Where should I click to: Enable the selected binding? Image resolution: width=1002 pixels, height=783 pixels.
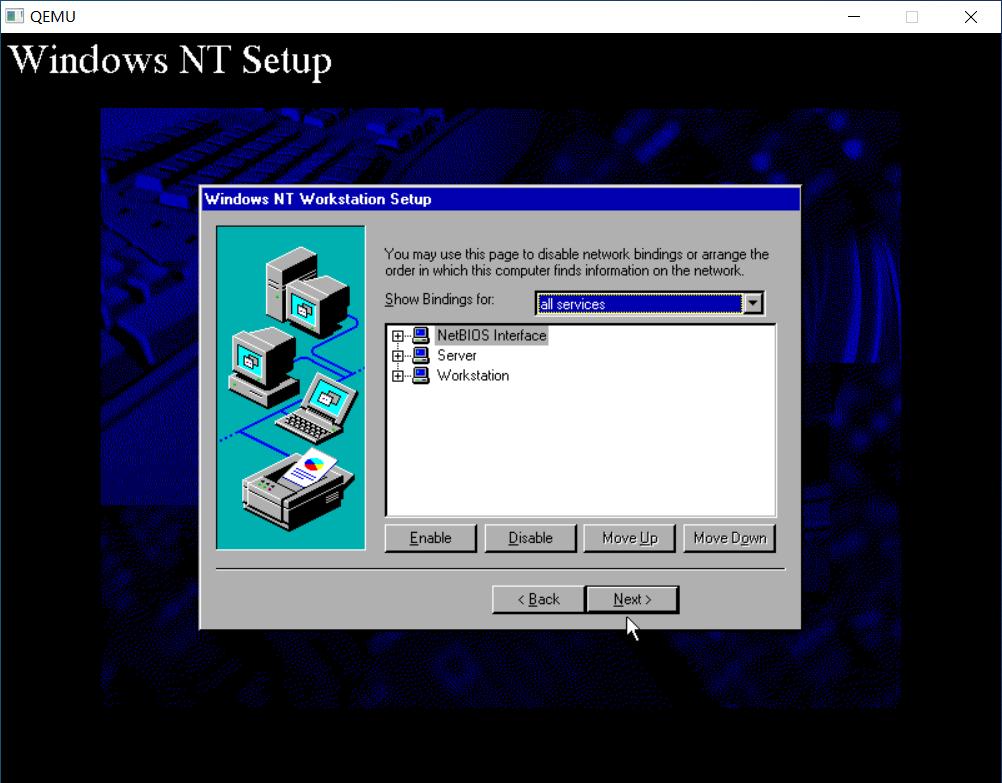[x=430, y=537]
